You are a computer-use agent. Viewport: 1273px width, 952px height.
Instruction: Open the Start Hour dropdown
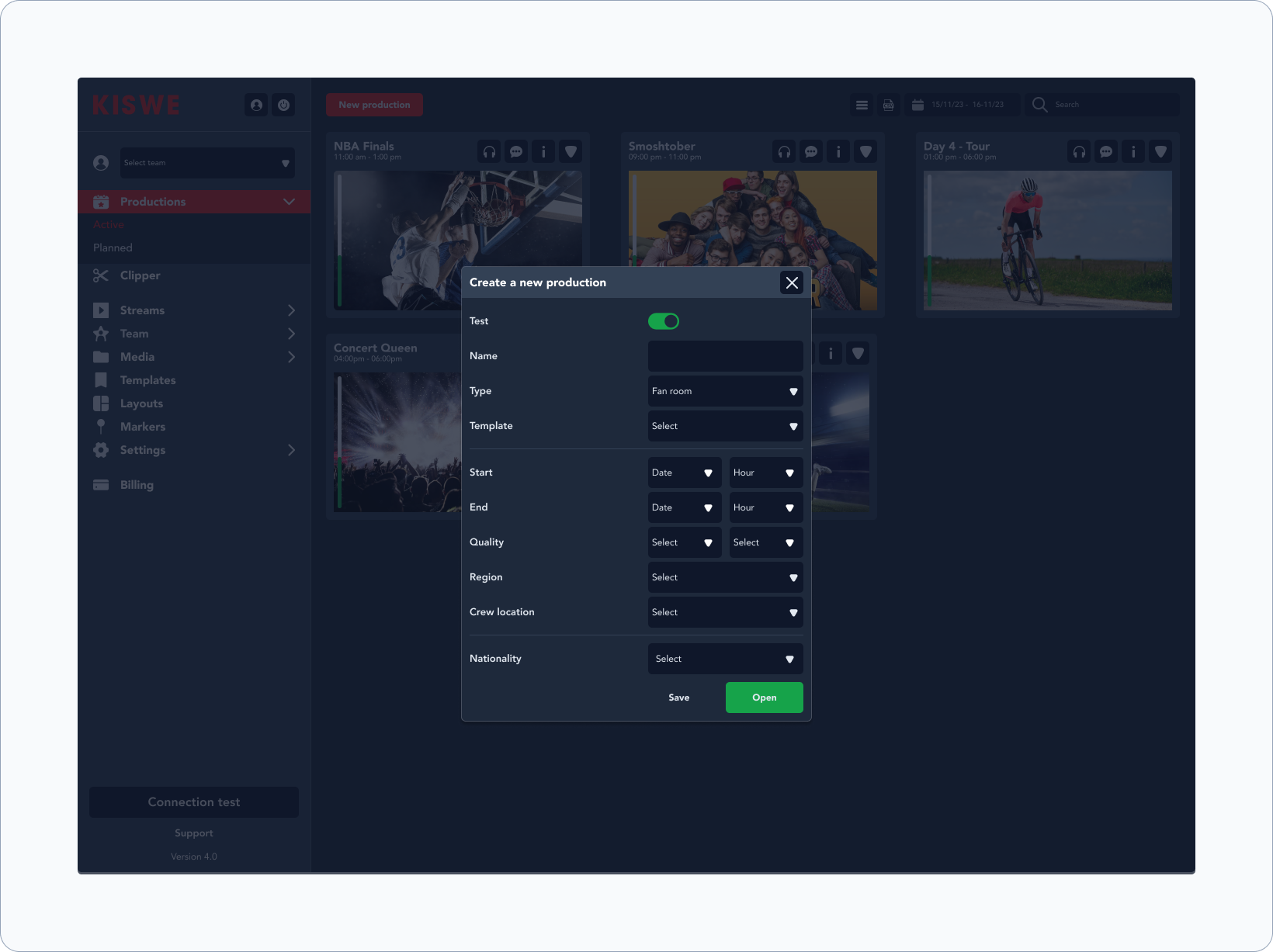766,473
